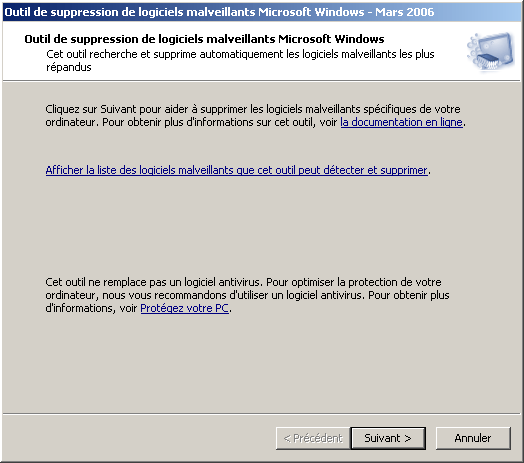Screen dimensions: 524x463
Task: Click the greyed-out Précédent button
Action: click(313, 438)
